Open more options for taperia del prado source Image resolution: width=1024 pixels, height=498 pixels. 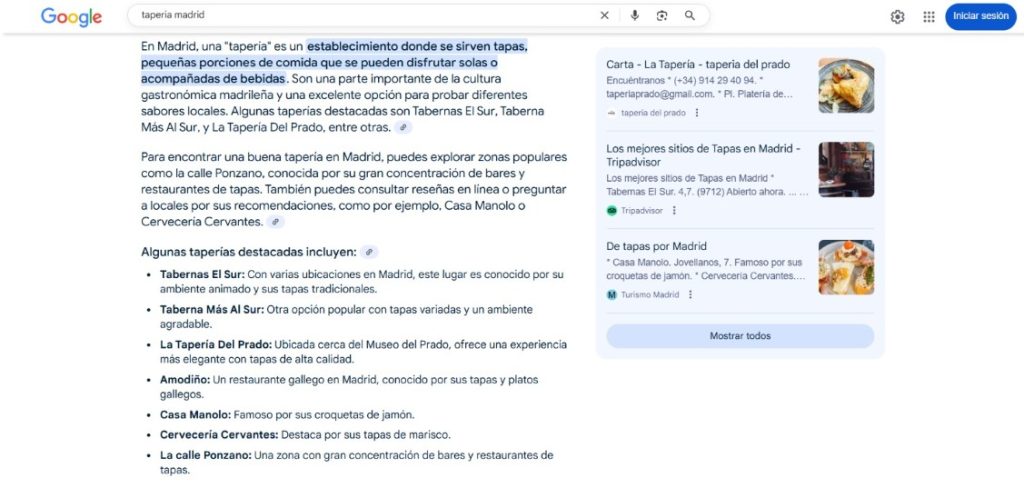point(697,112)
